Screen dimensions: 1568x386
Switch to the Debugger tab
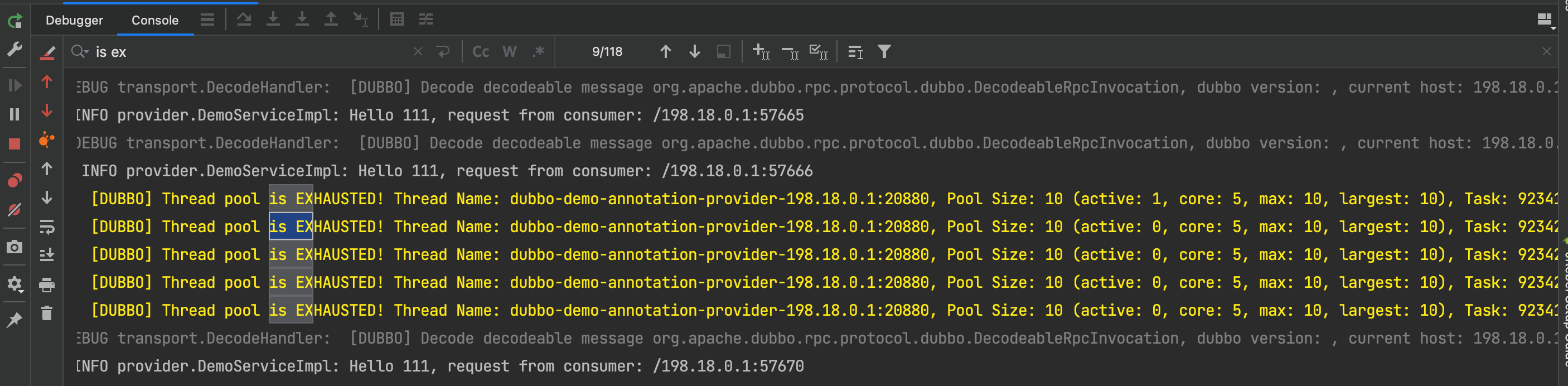(x=74, y=20)
